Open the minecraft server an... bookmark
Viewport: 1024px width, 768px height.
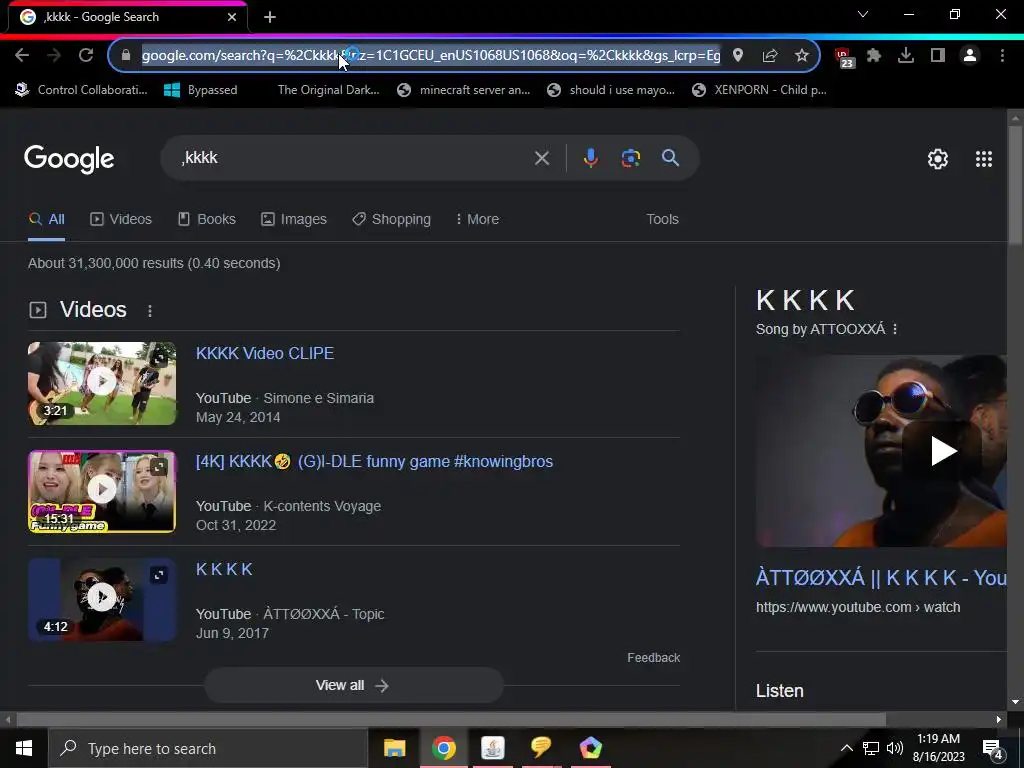(x=464, y=90)
